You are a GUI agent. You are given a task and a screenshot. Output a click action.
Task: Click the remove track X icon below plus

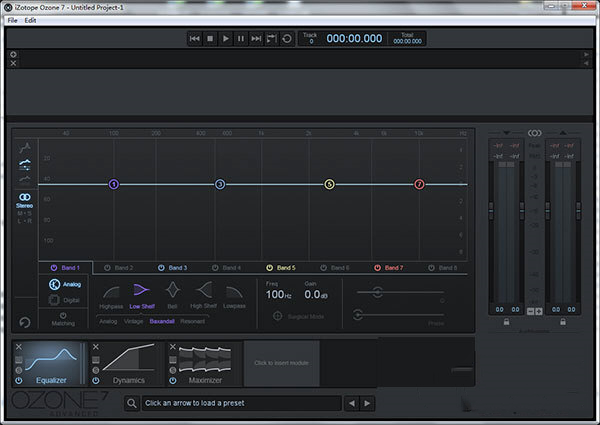pyautogui.click(x=13, y=63)
